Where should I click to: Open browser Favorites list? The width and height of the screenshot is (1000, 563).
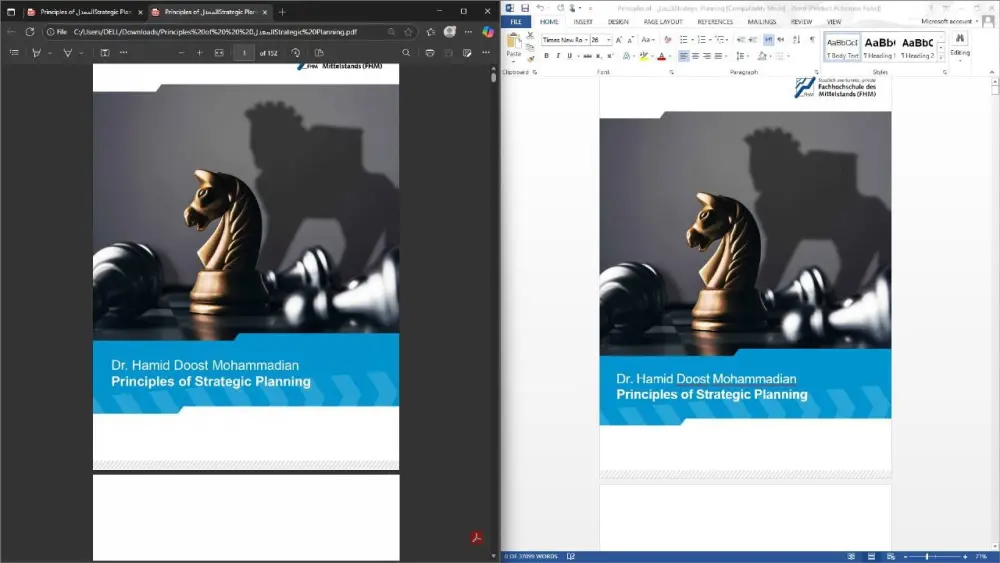[x=431, y=32]
